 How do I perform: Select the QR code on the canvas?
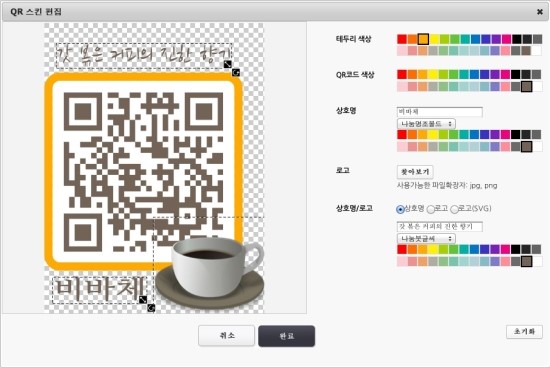pyautogui.click(x=143, y=172)
